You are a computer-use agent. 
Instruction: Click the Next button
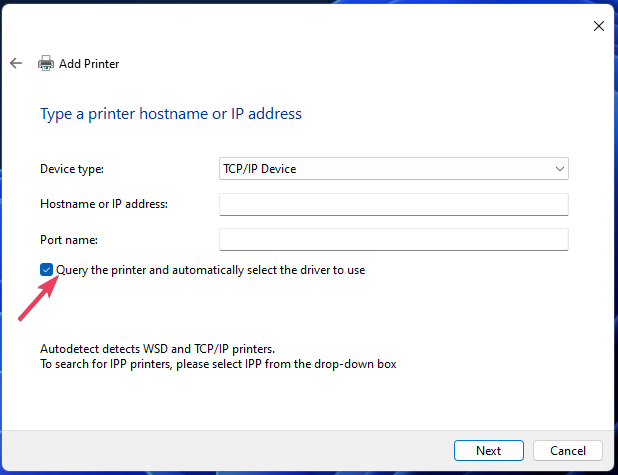point(489,451)
